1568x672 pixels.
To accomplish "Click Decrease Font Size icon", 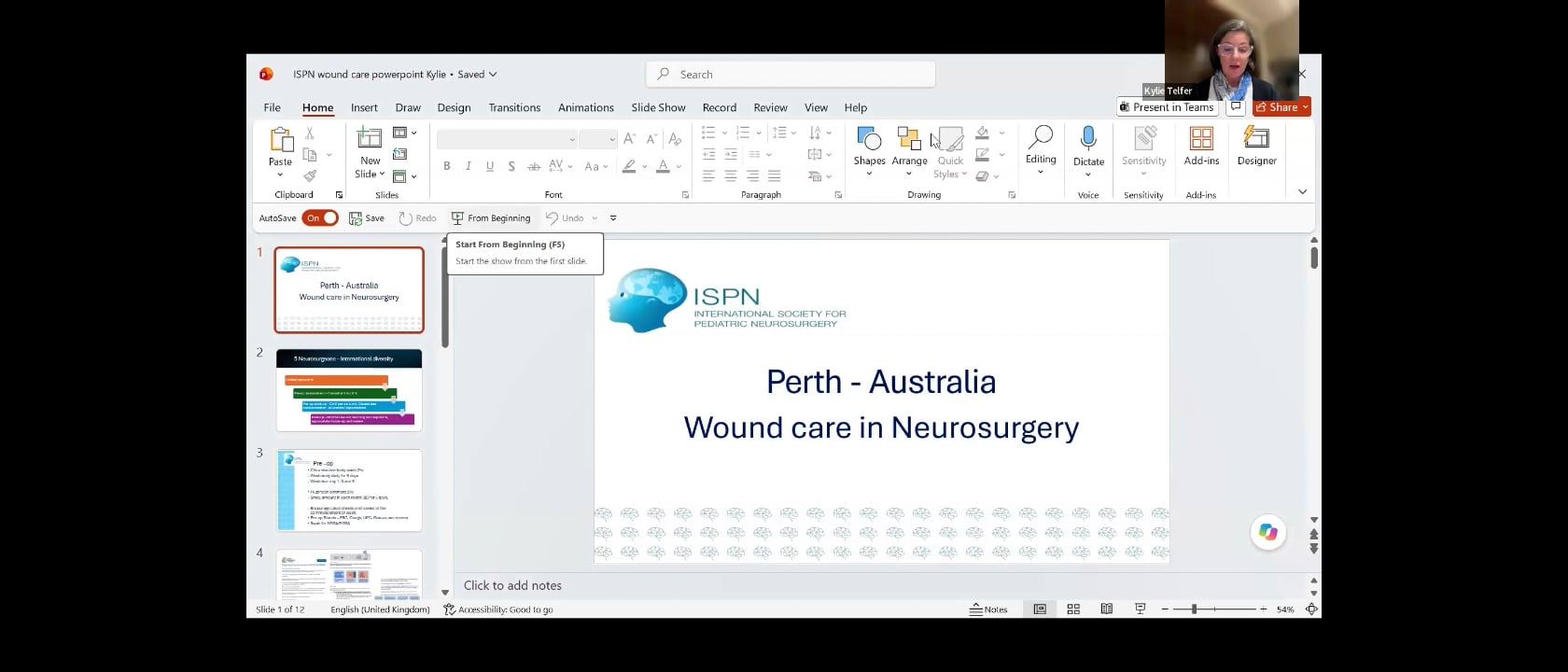I will pos(651,139).
